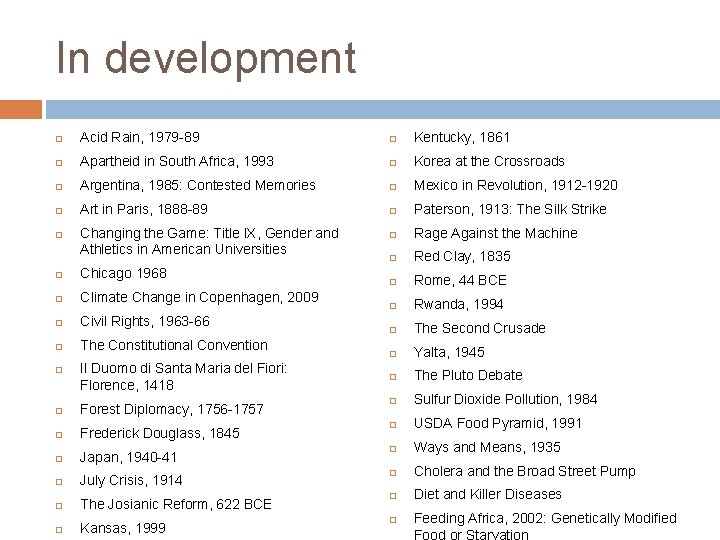Click 'Cholera and the Broad Street Pump'

pyautogui.click(x=525, y=472)
